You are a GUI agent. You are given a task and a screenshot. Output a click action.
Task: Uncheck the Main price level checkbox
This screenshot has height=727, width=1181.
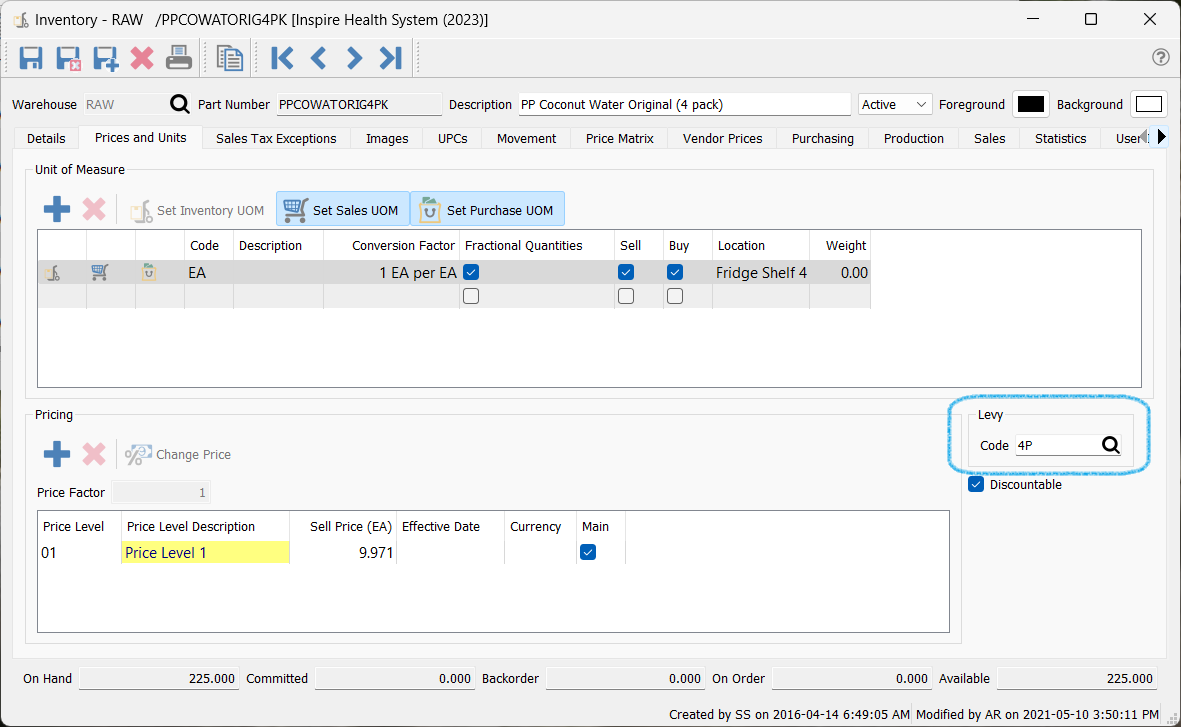point(588,552)
